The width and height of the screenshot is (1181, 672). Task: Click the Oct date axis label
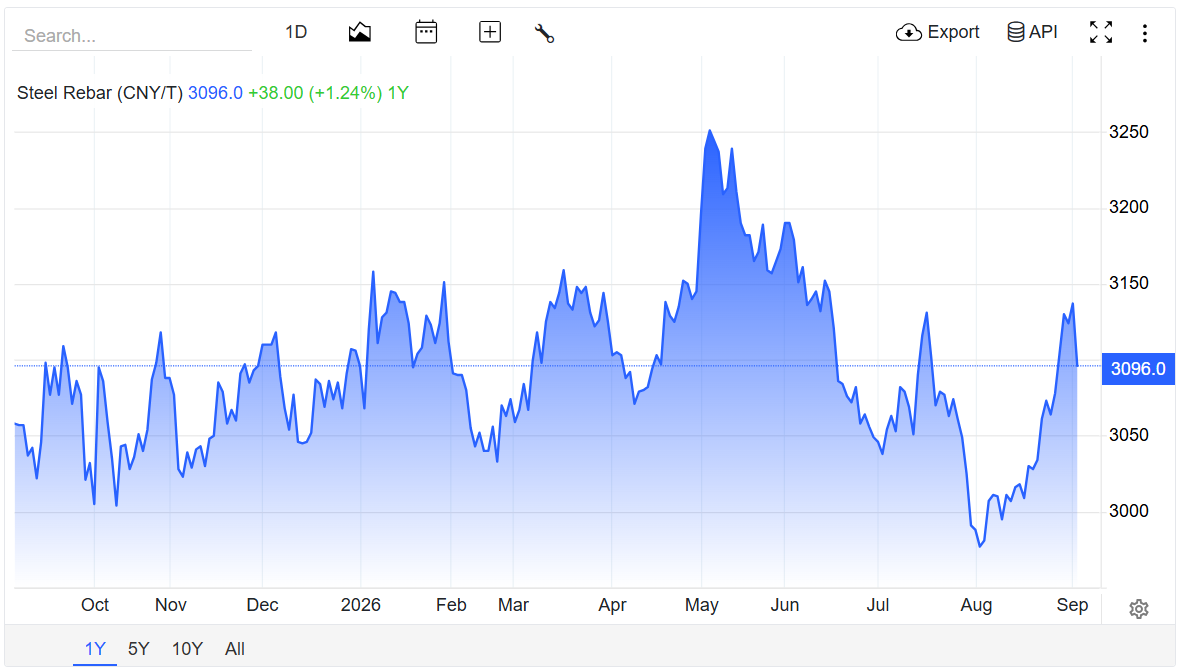[x=95, y=605]
